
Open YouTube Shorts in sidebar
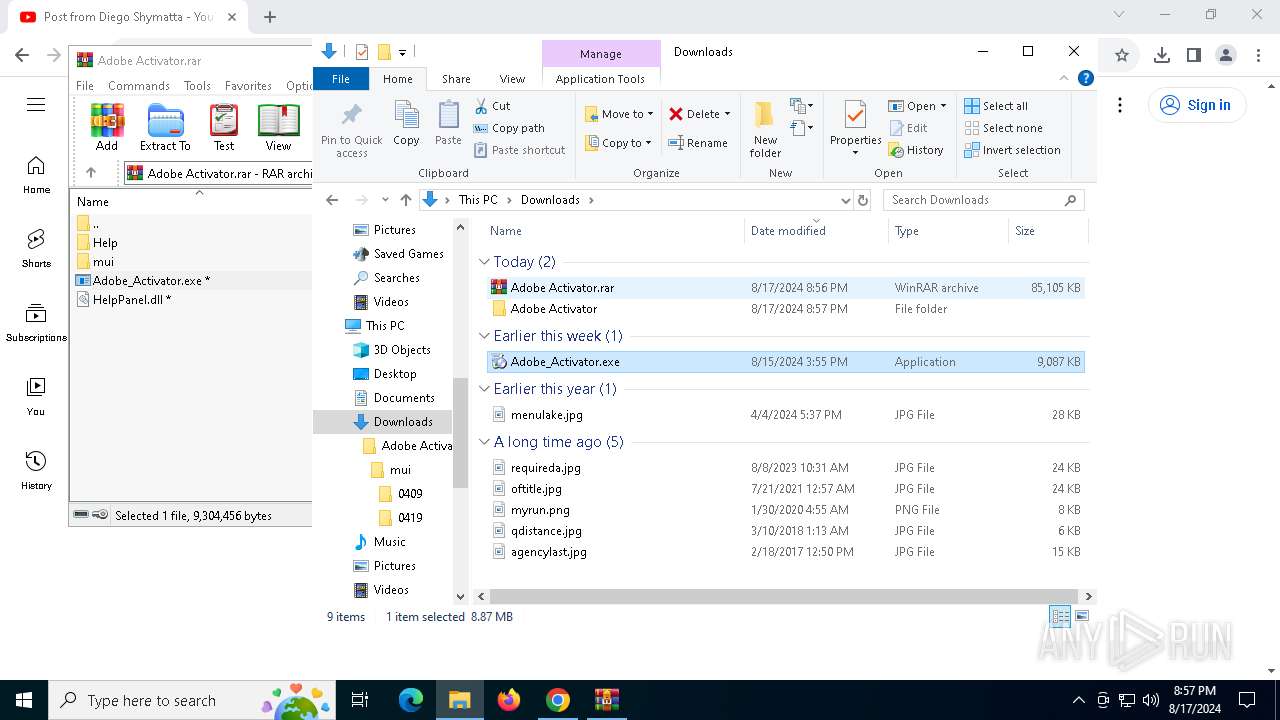tap(36, 248)
